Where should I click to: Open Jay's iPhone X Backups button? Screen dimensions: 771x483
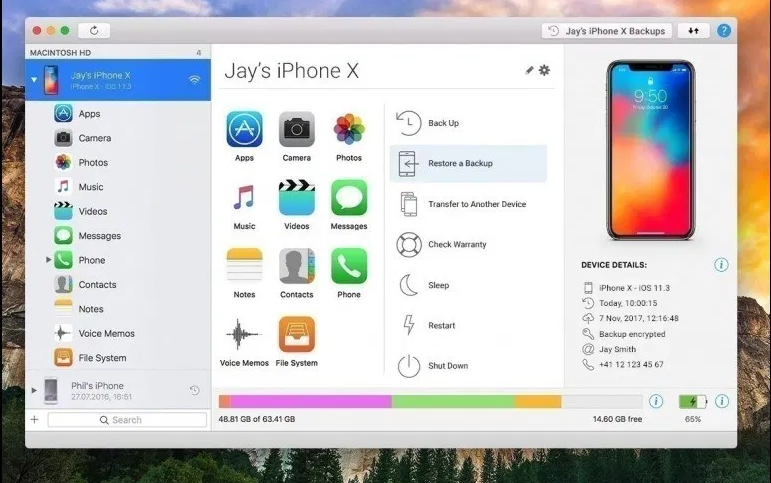point(606,31)
